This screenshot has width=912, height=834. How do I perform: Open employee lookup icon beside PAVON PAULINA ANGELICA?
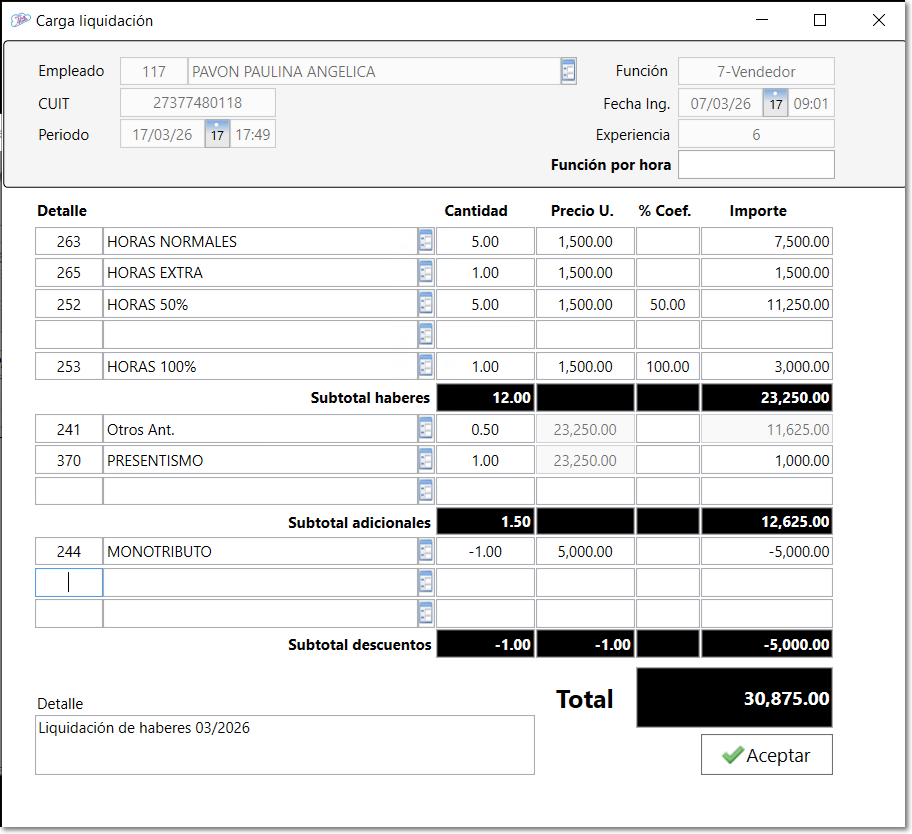[568, 71]
